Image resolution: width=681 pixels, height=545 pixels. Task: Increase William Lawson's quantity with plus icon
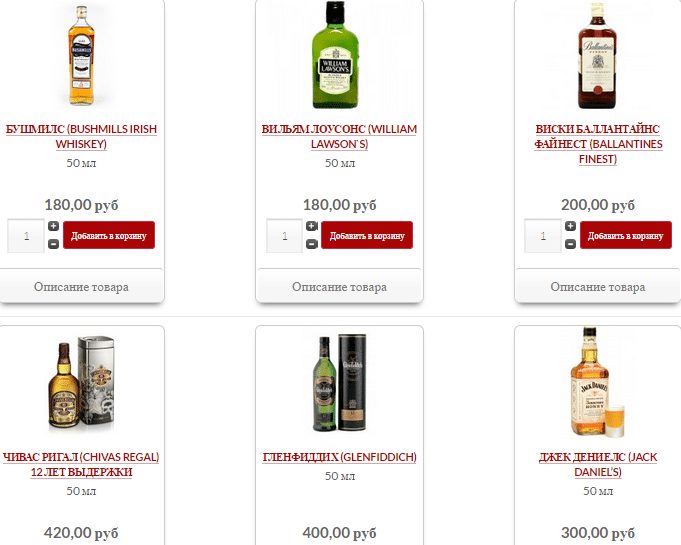(312, 226)
